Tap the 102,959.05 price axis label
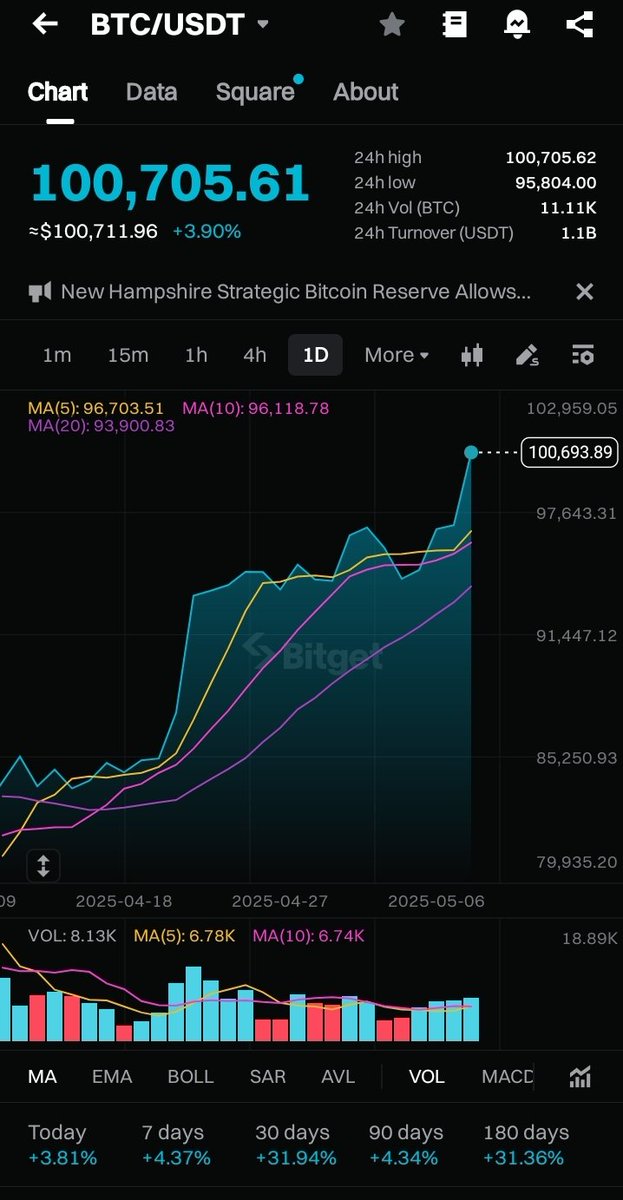Viewport: 623px width, 1200px height. pyautogui.click(x=573, y=408)
